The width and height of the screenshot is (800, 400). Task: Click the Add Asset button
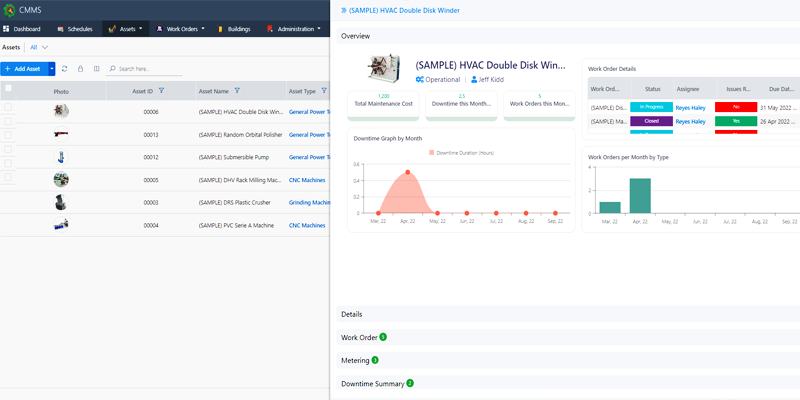pos(22,69)
